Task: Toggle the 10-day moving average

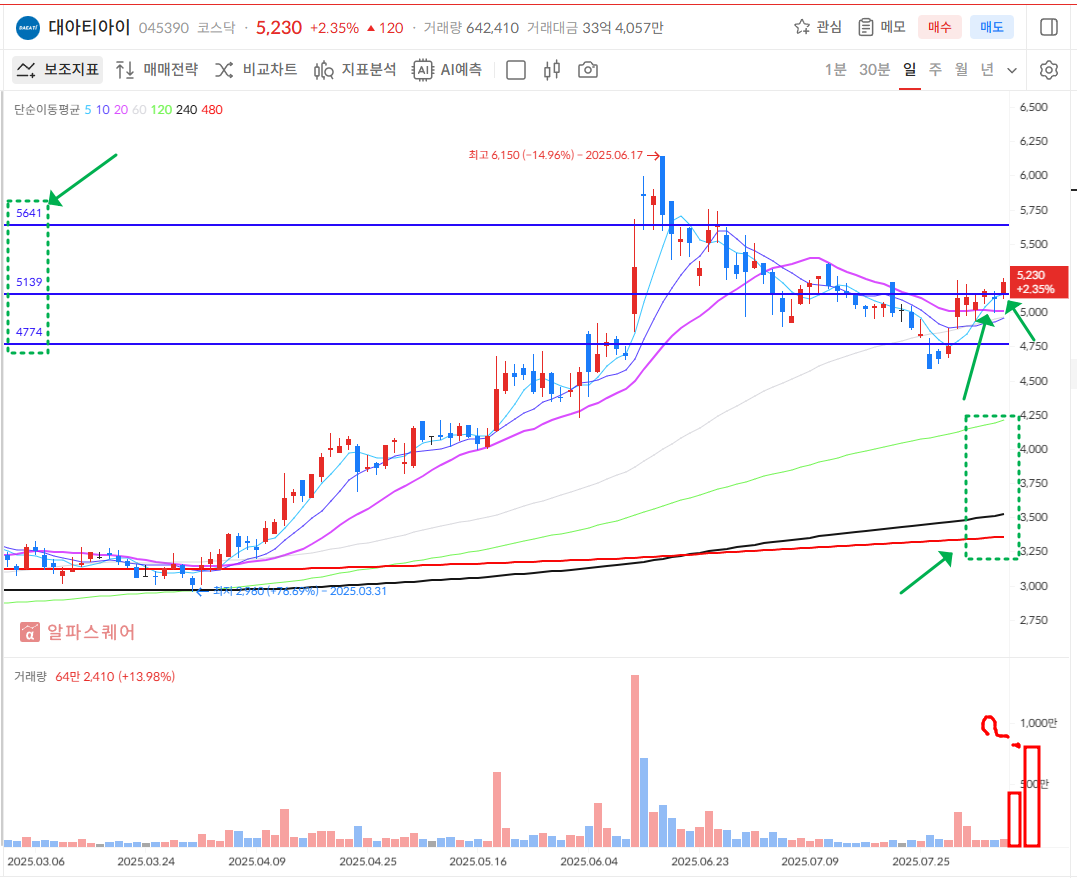Action: click(102, 110)
